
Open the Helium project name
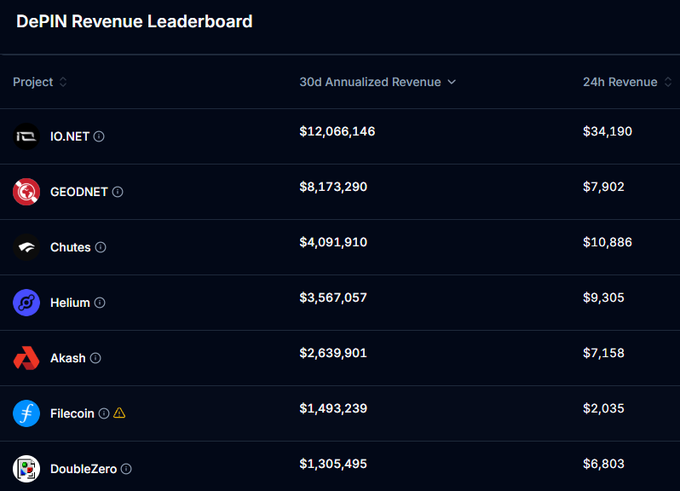[x=70, y=303]
